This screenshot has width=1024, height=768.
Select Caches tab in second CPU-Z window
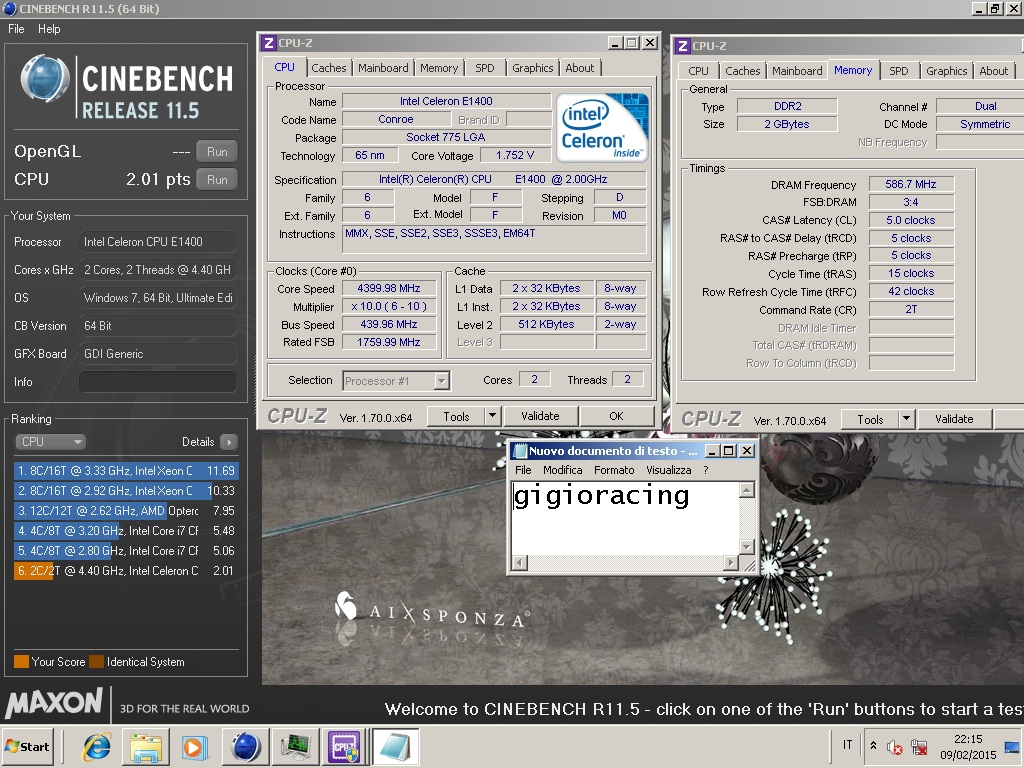(x=743, y=71)
